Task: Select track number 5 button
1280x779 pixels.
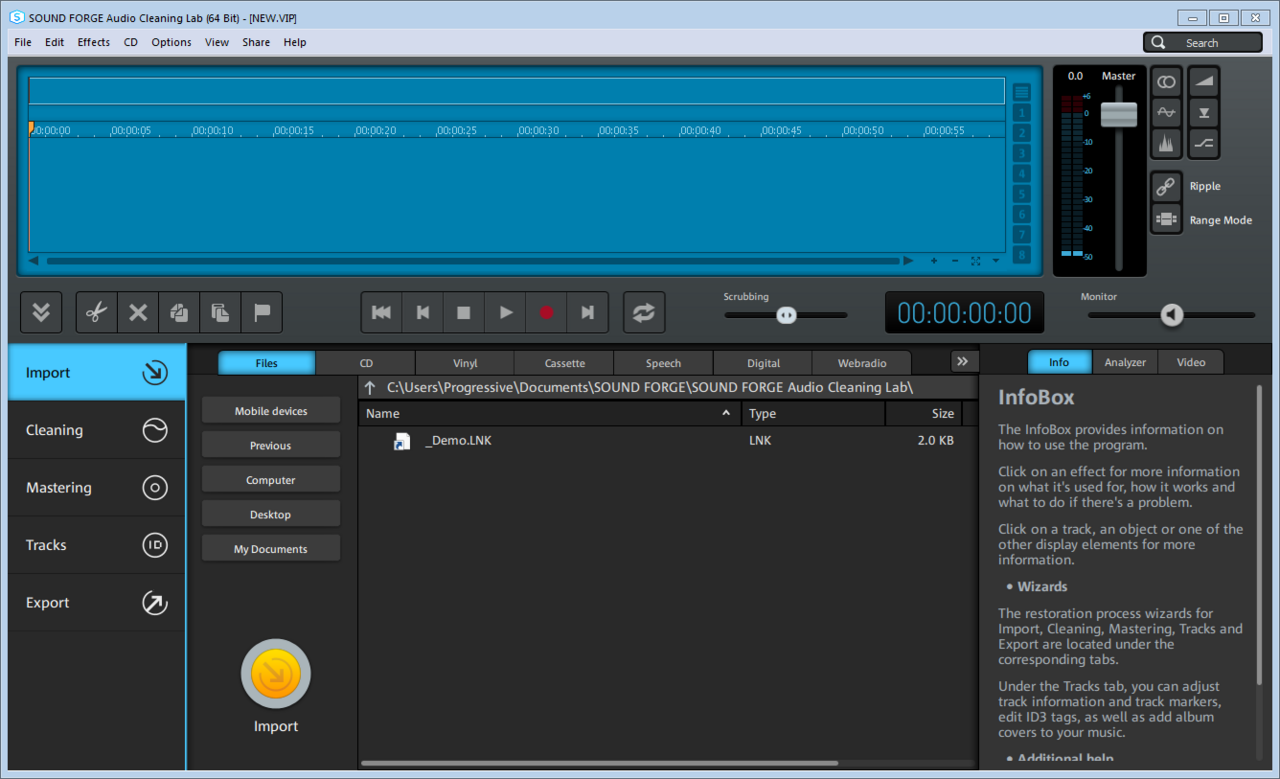Action: coord(1021,194)
